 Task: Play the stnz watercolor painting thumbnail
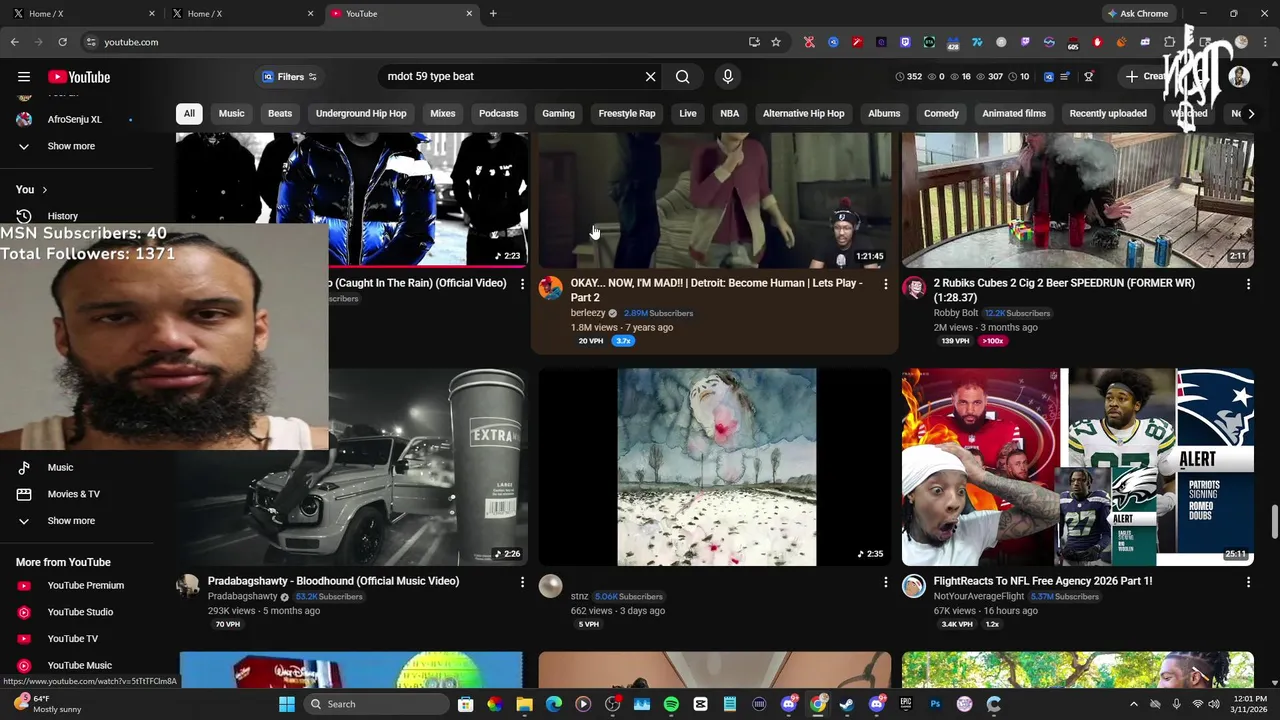(x=714, y=467)
